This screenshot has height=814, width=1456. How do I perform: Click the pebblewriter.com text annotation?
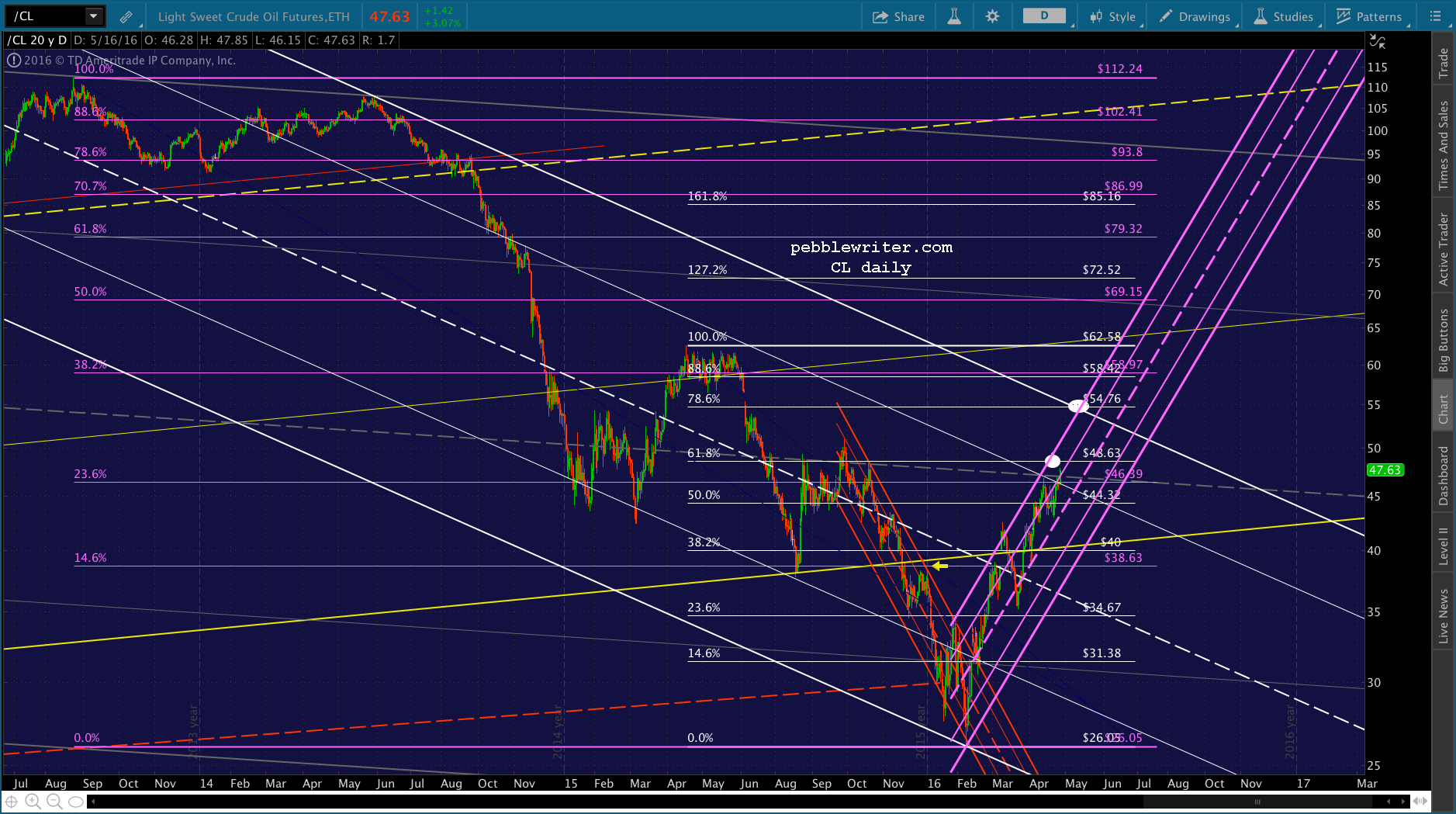click(871, 248)
